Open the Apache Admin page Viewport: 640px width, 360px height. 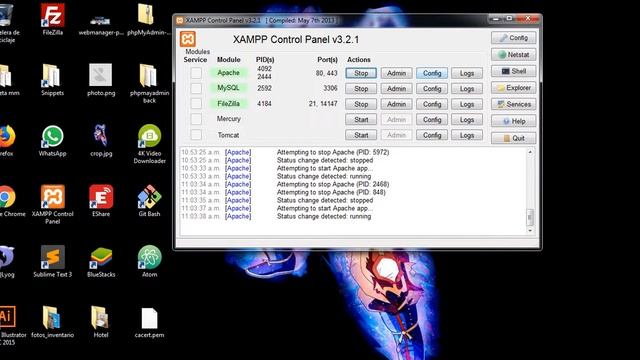[396, 73]
